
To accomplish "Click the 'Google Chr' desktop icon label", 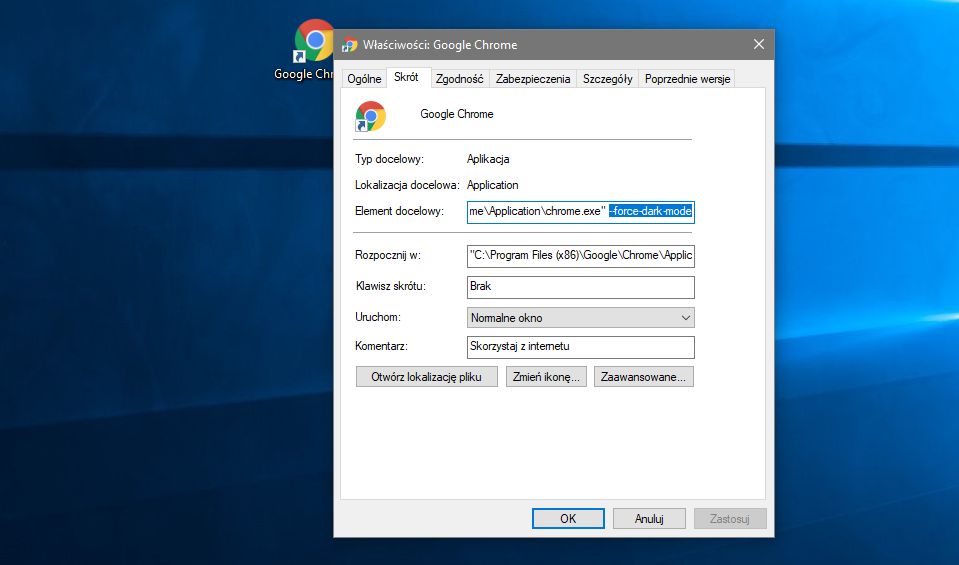I will click(x=303, y=74).
